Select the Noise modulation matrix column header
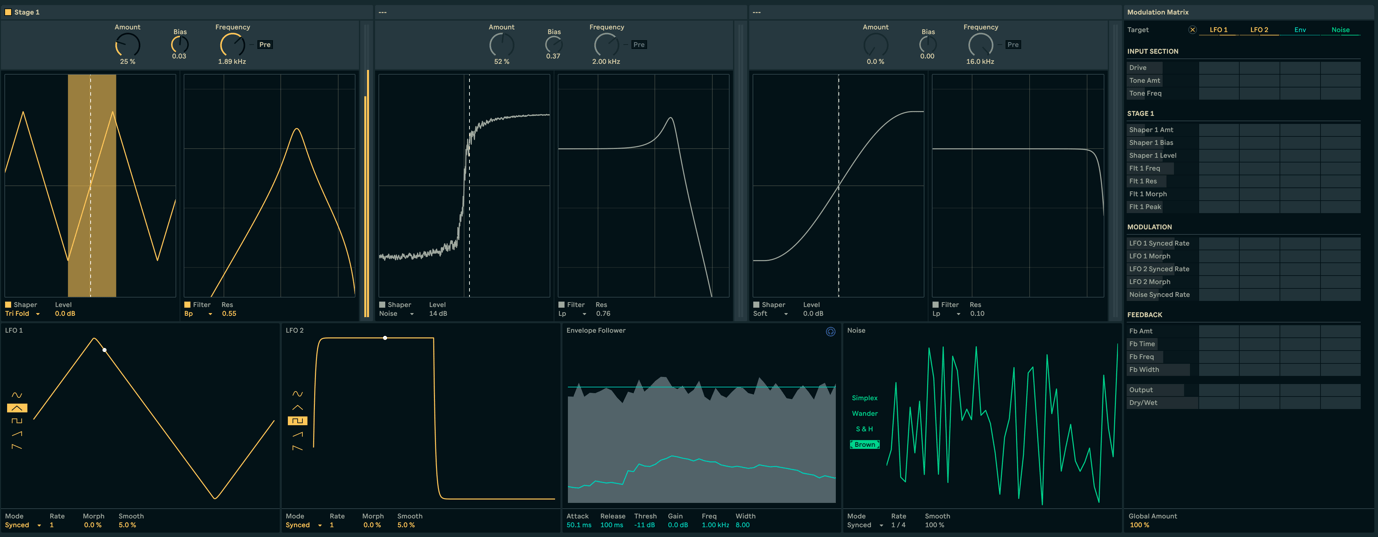This screenshot has width=1378, height=537. point(1340,30)
